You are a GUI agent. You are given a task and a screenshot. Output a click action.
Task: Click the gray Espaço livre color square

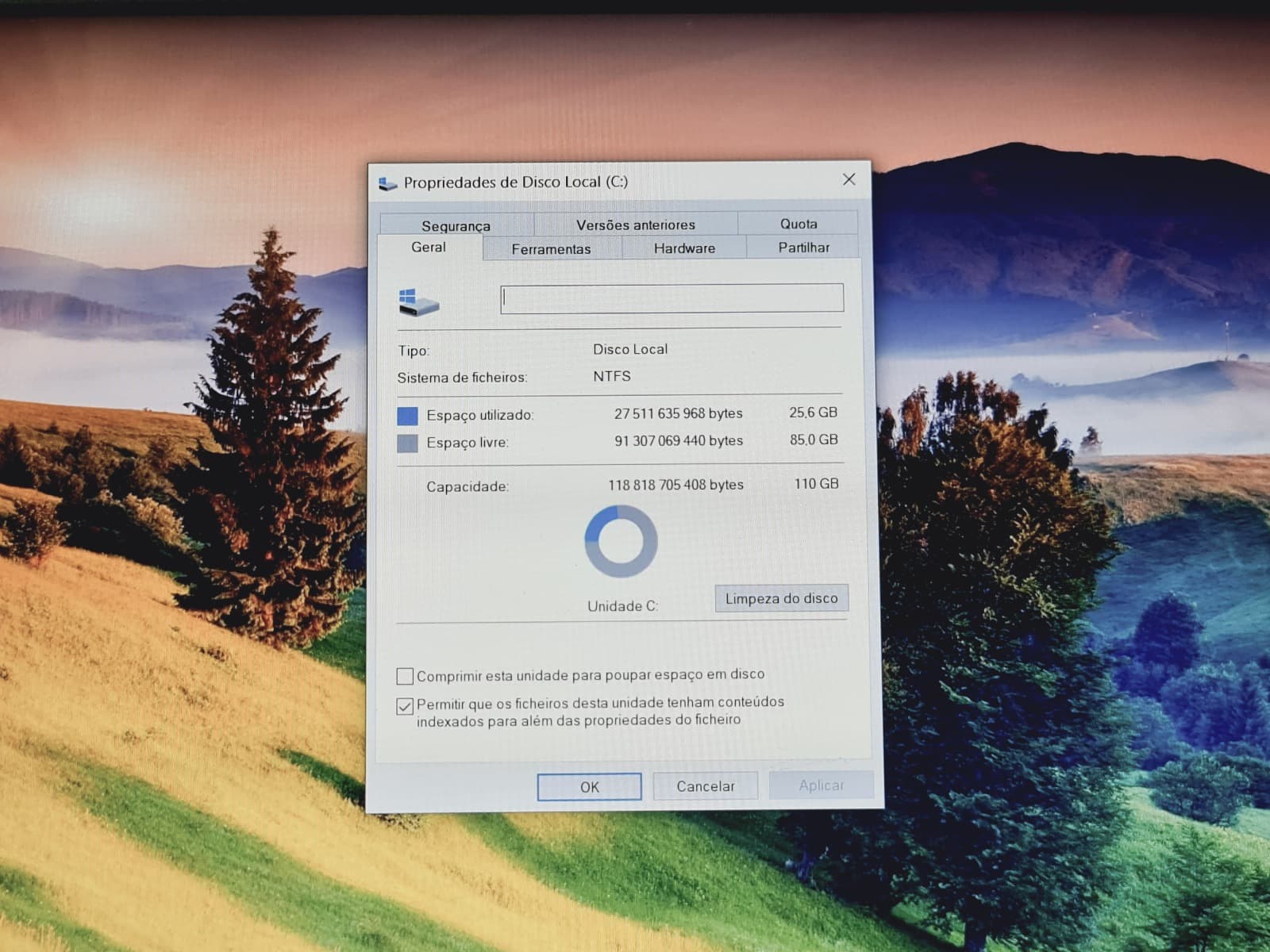407,443
